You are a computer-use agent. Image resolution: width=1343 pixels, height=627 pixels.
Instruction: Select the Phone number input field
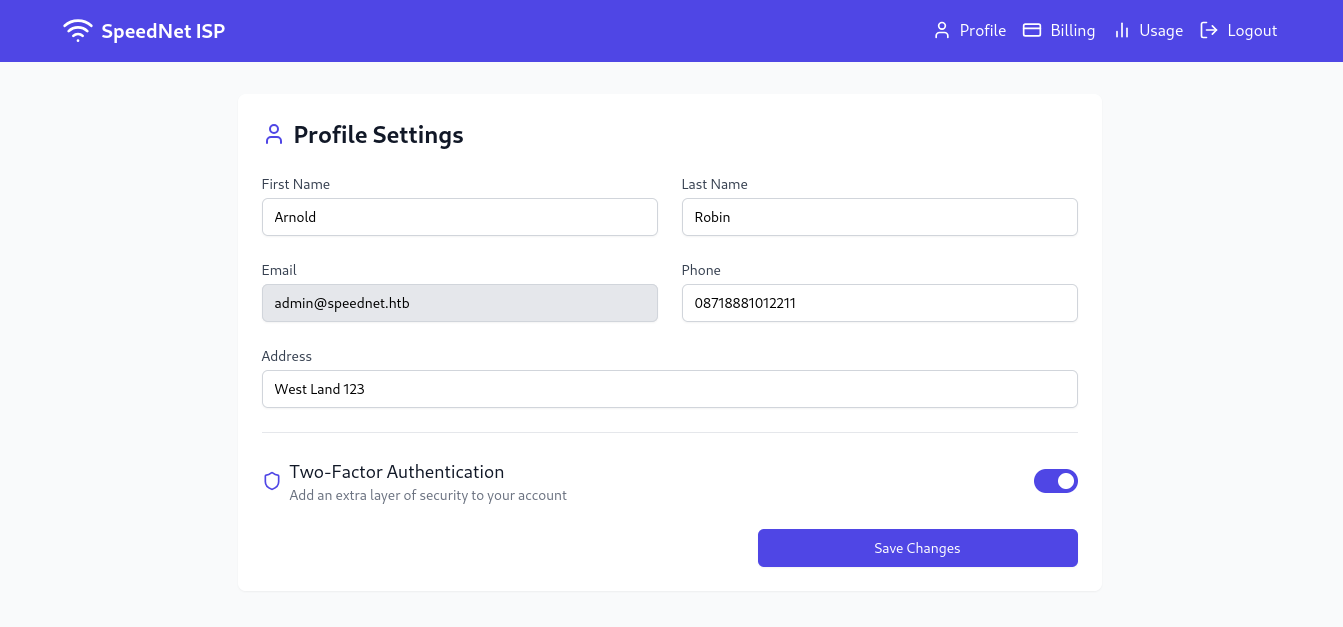[879, 303]
